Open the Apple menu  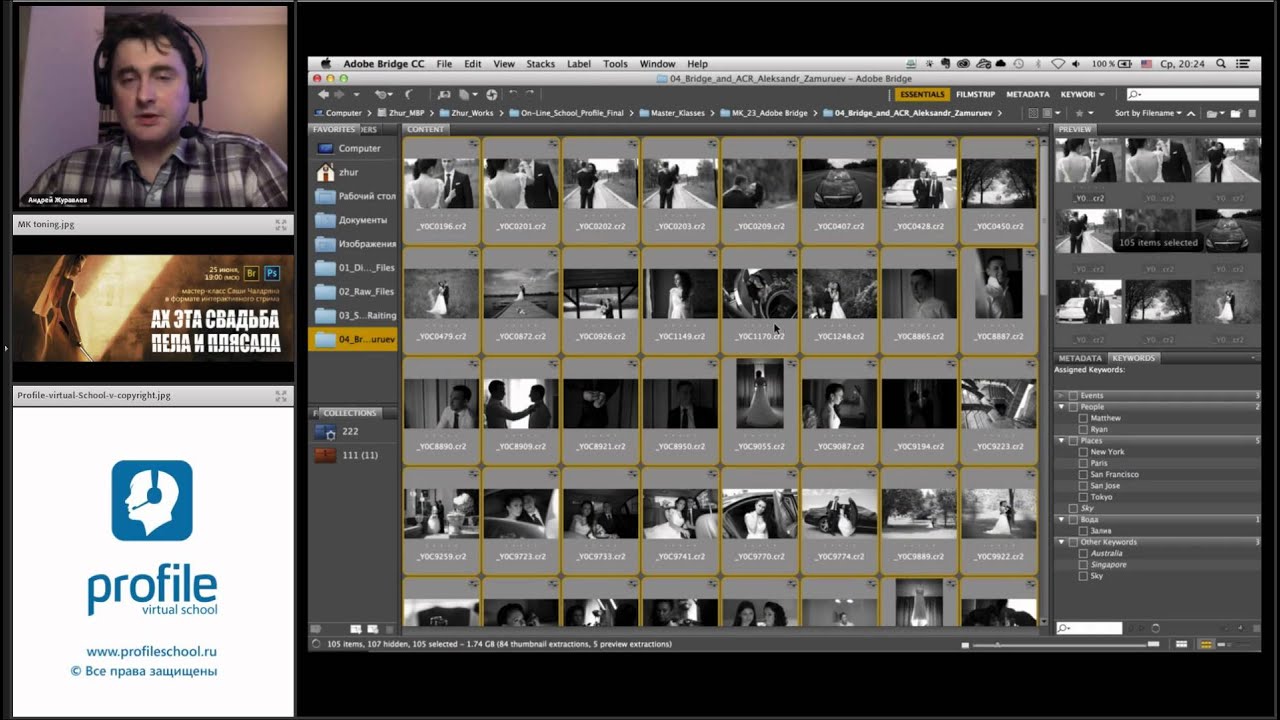(325, 64)
